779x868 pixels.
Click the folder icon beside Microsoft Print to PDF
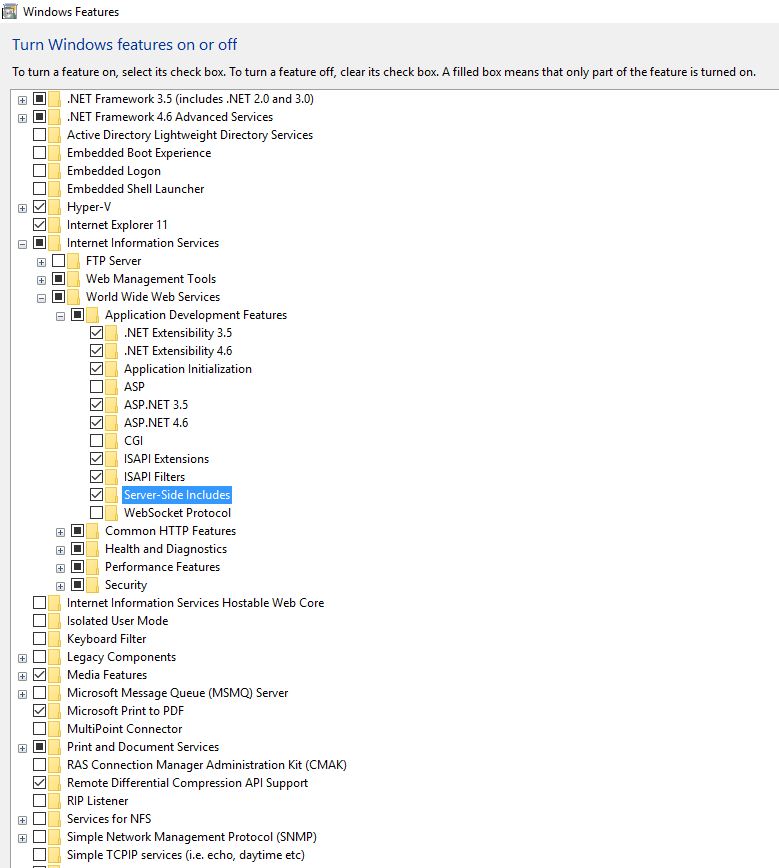tap(54, 711)
